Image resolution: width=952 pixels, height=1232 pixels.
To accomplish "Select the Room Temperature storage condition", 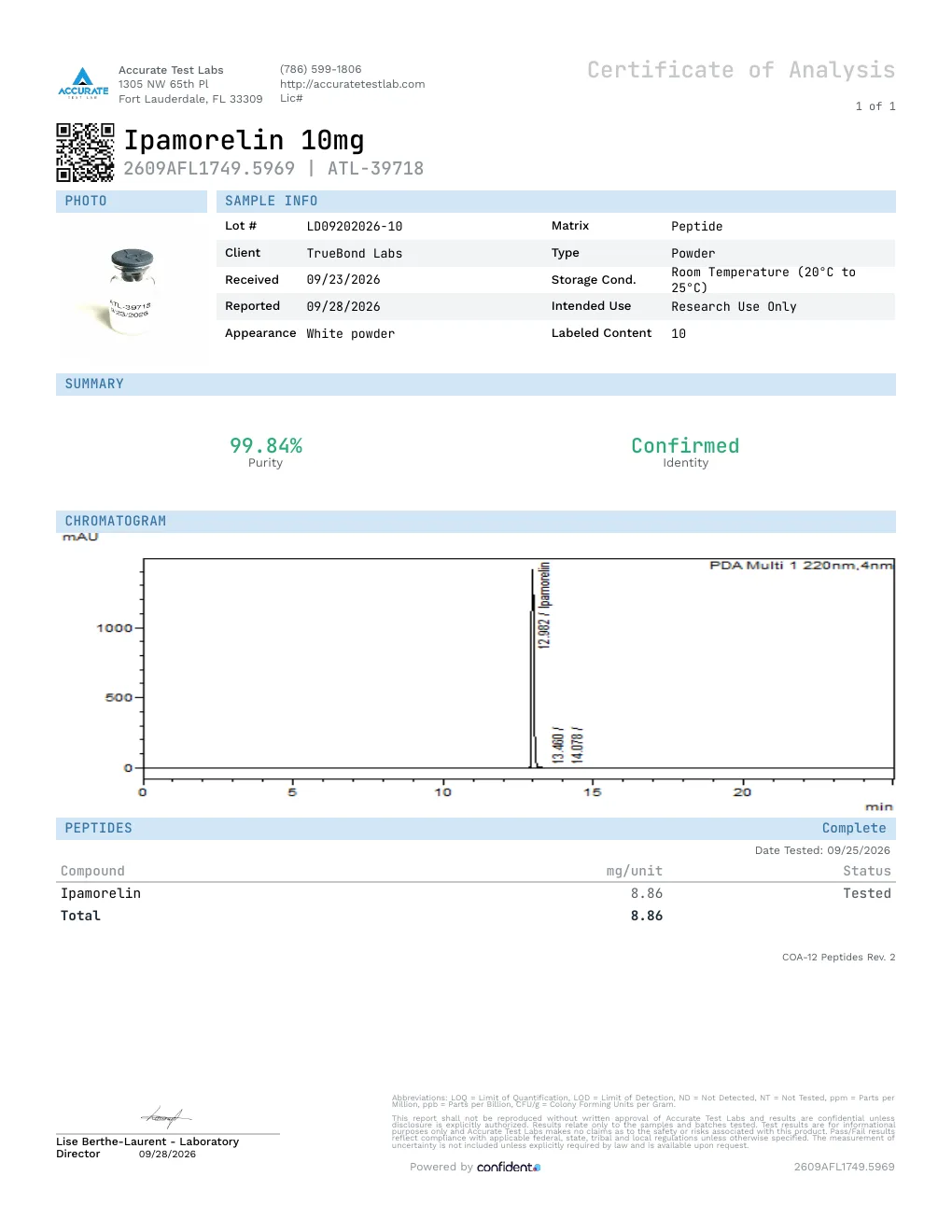I will 763,280.
